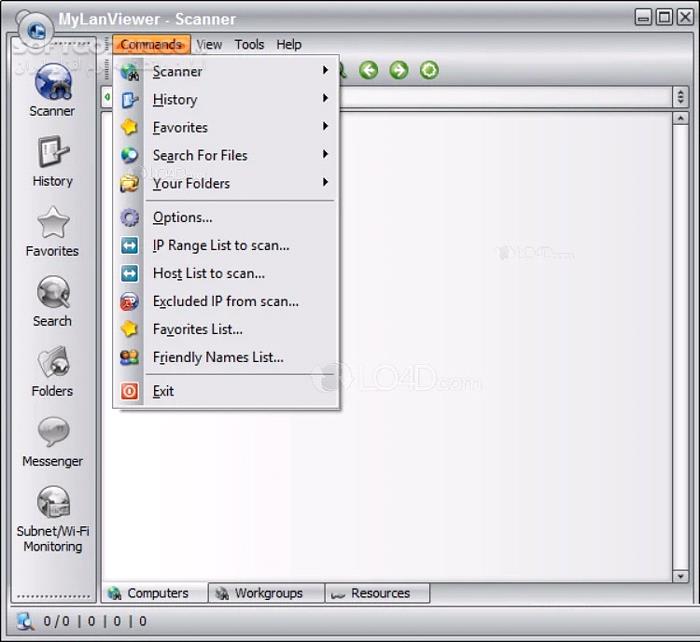Click the gear icon beside Options

129,217
